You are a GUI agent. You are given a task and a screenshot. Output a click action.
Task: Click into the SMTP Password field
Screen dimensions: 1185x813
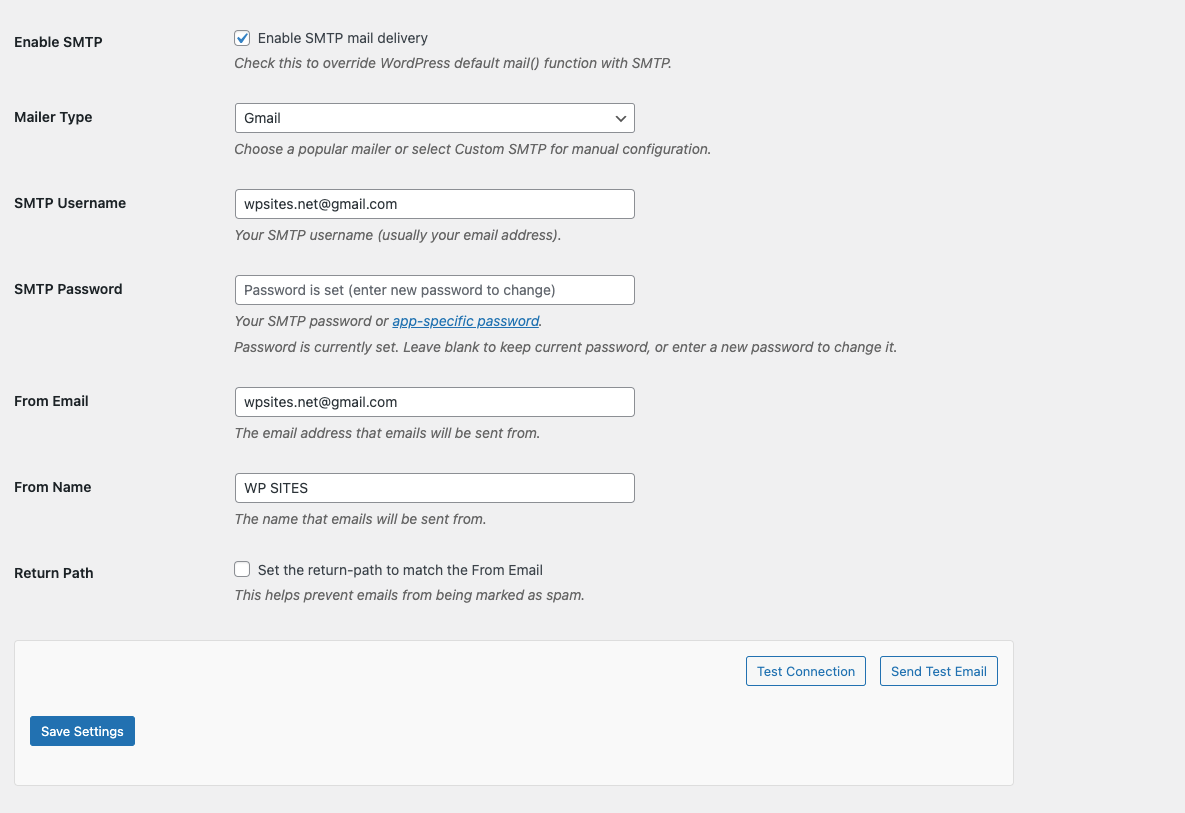coord(434,290)
